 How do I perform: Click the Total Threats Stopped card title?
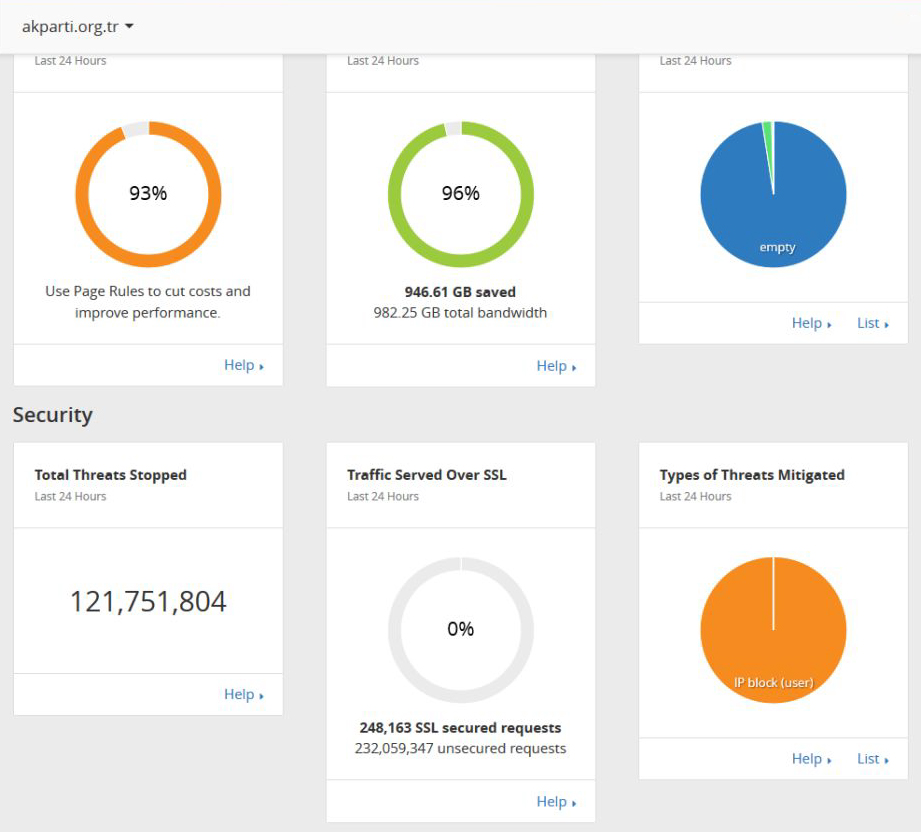[110, 475]
